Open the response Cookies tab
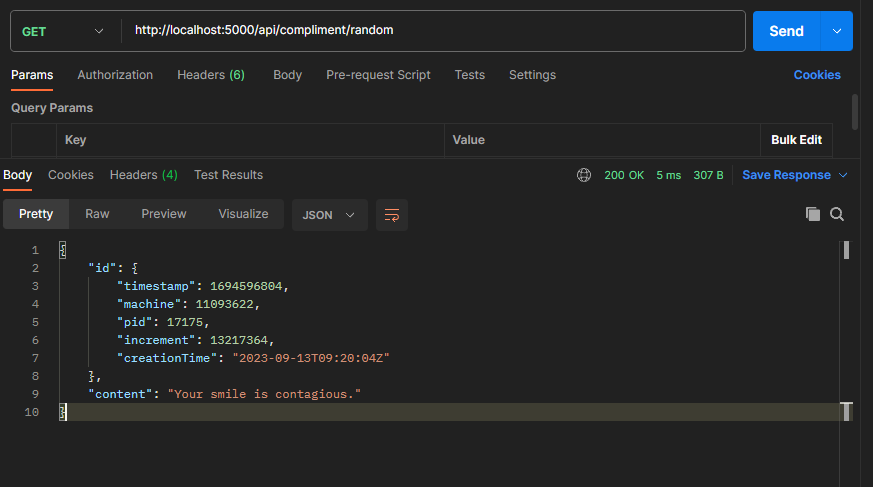 (71, 175)
